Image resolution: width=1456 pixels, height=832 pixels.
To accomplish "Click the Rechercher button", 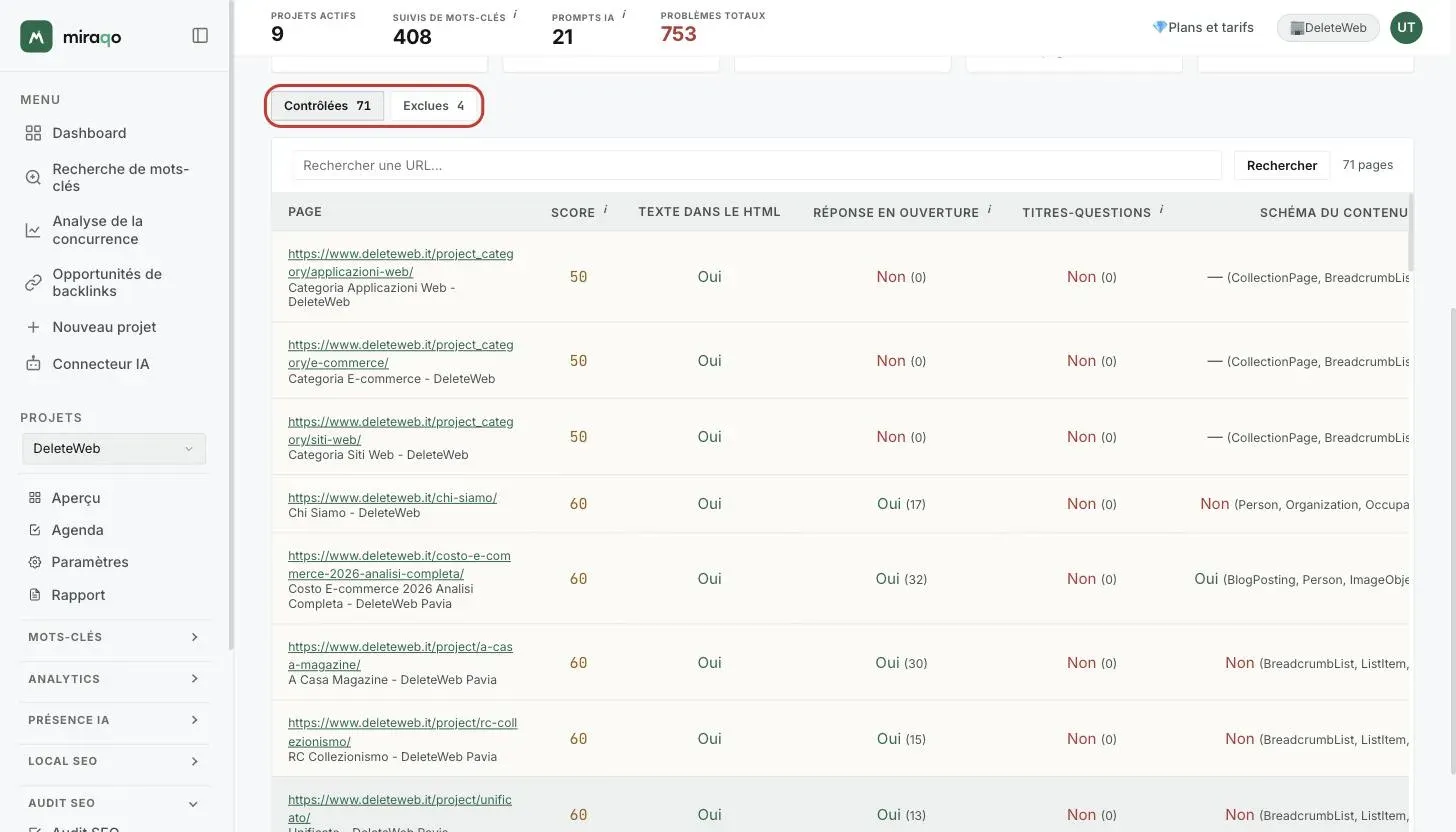I will [1281, 165].
